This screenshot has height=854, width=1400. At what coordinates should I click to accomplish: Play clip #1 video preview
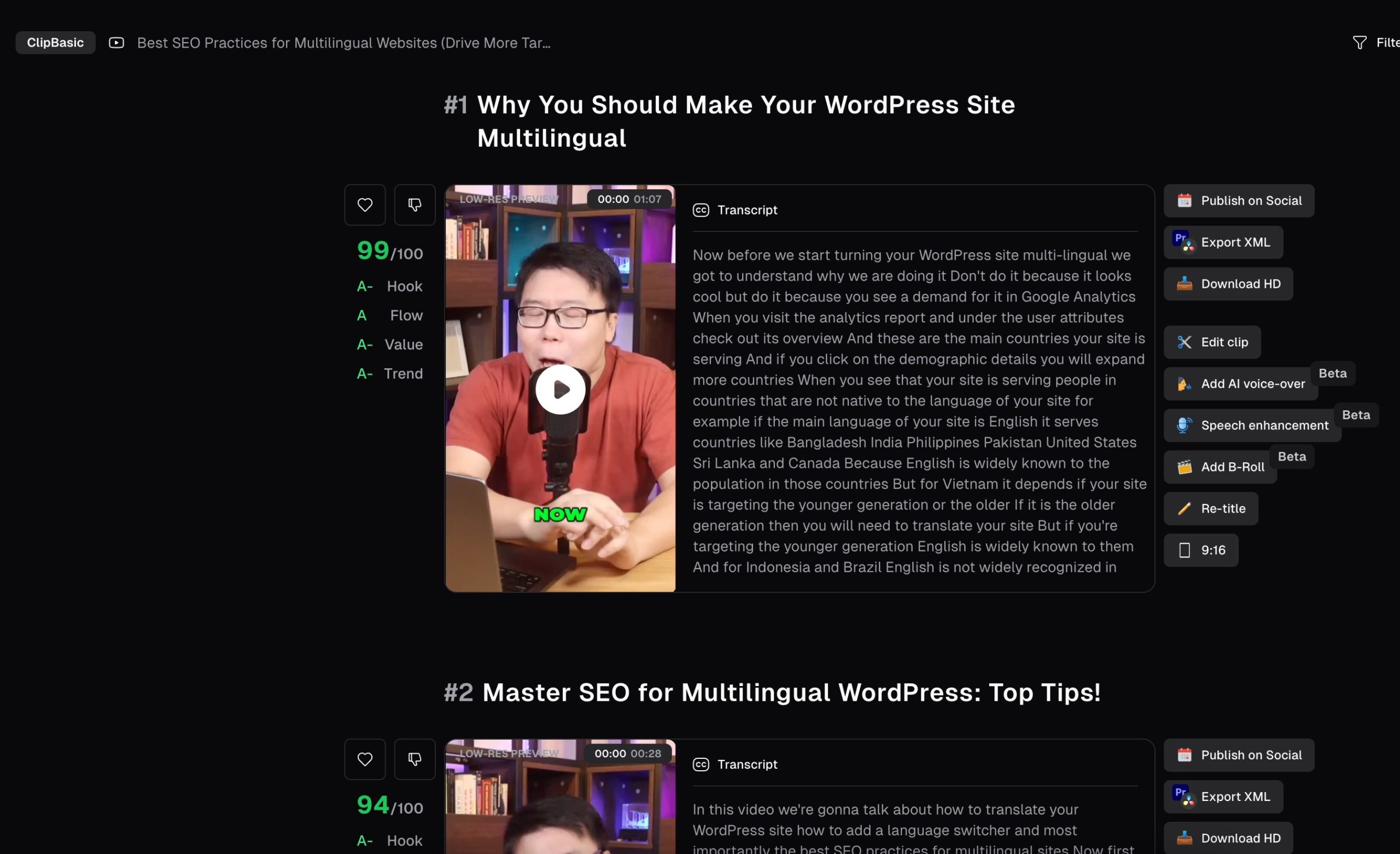[x=560, y=390]
